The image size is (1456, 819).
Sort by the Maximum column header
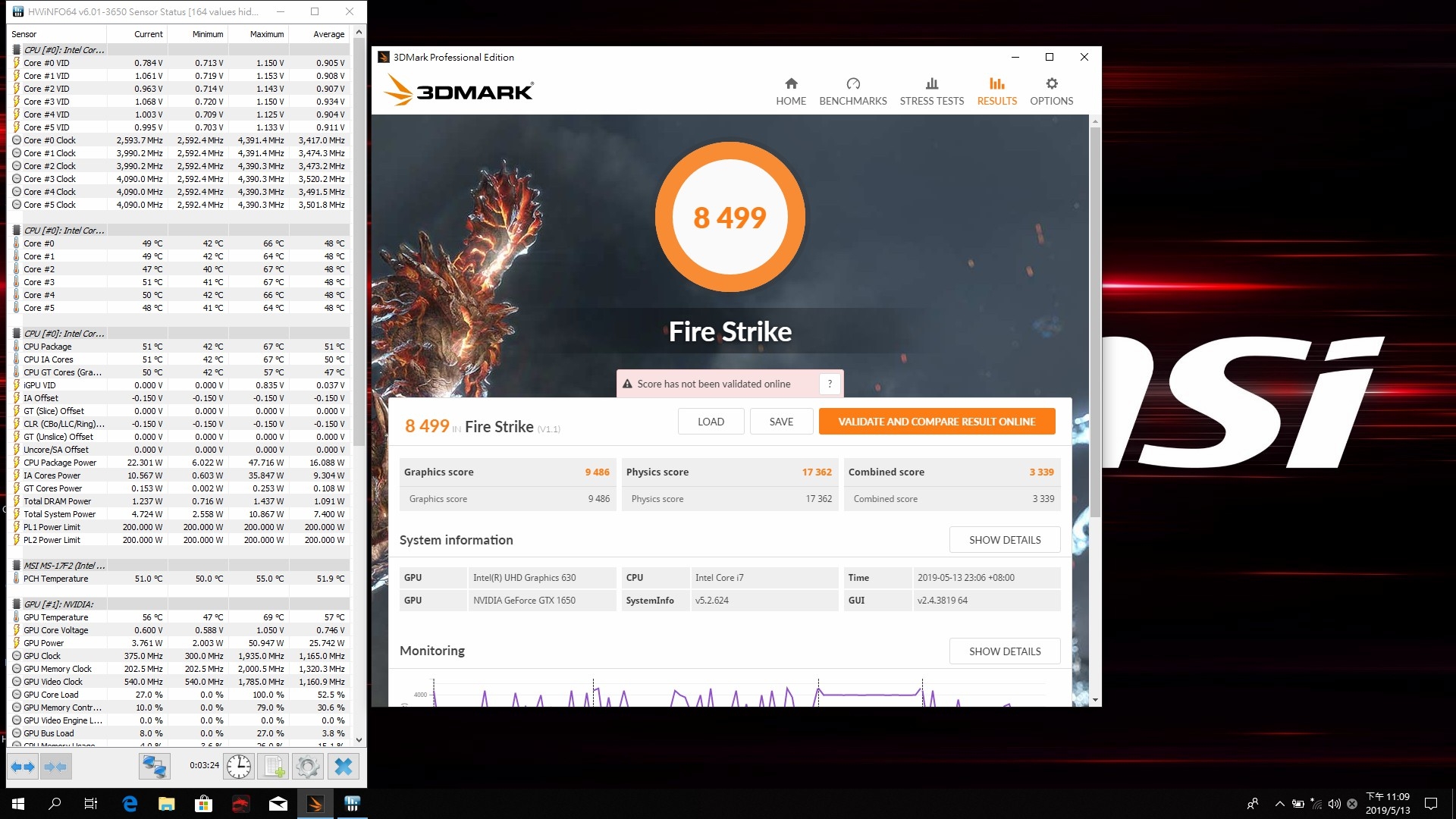(258, 34)
